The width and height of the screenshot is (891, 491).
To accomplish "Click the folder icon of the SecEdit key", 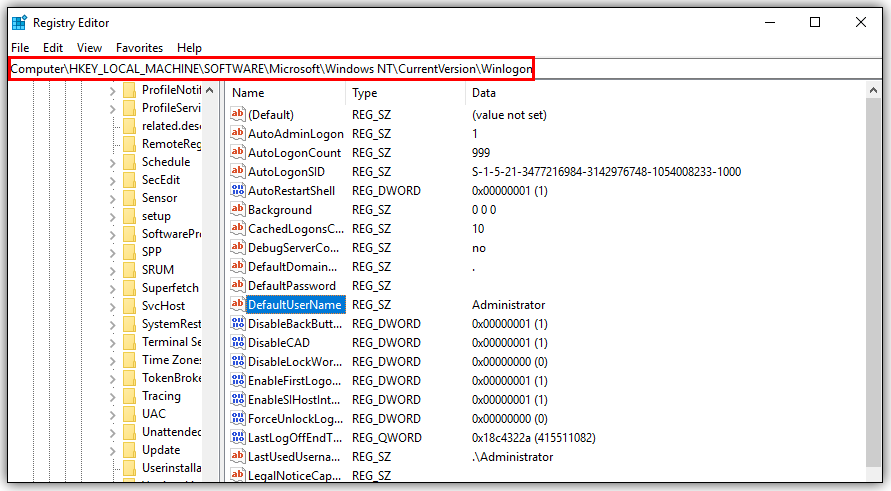I will coord(130,180).
